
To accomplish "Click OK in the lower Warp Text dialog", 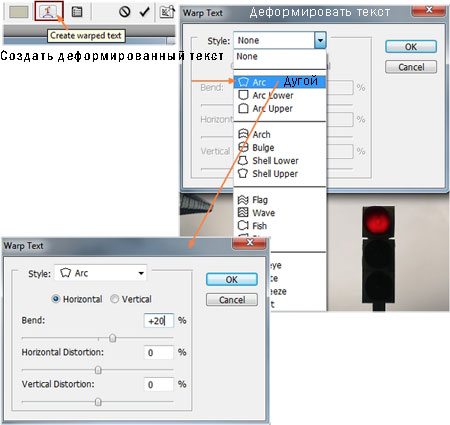I will coord(232,279).
